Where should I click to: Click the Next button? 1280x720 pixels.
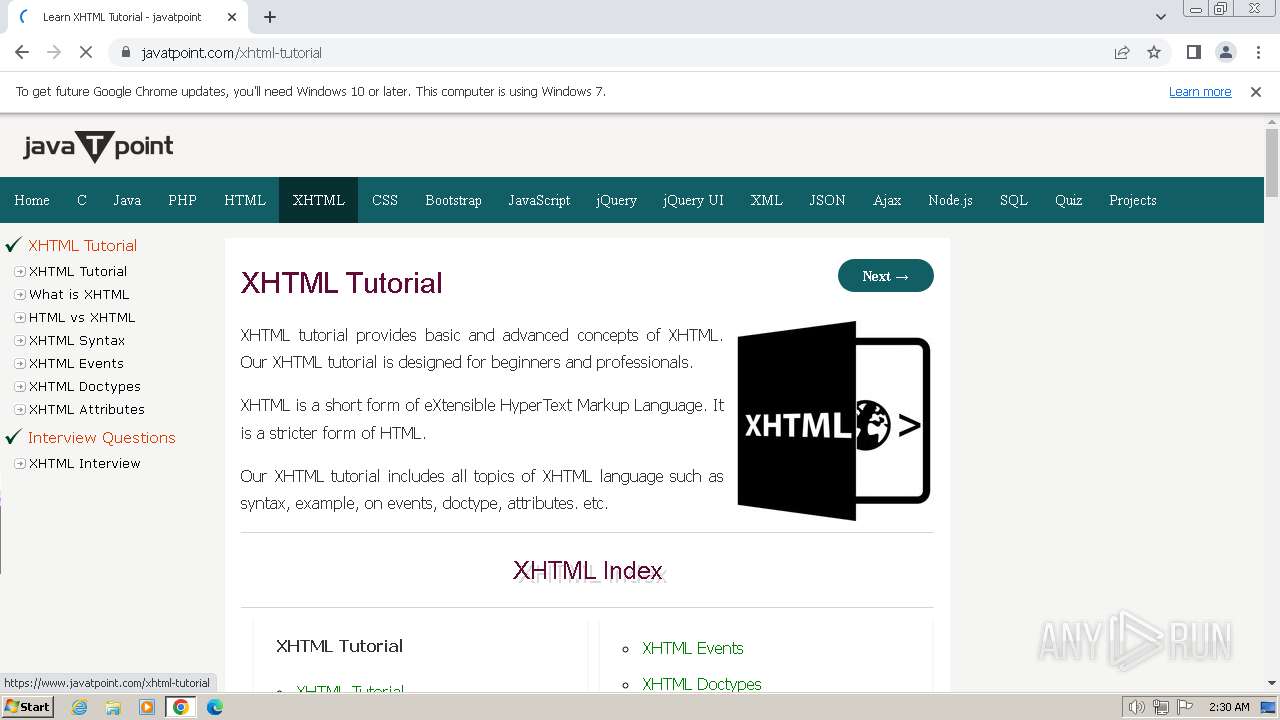coord(886,276)
